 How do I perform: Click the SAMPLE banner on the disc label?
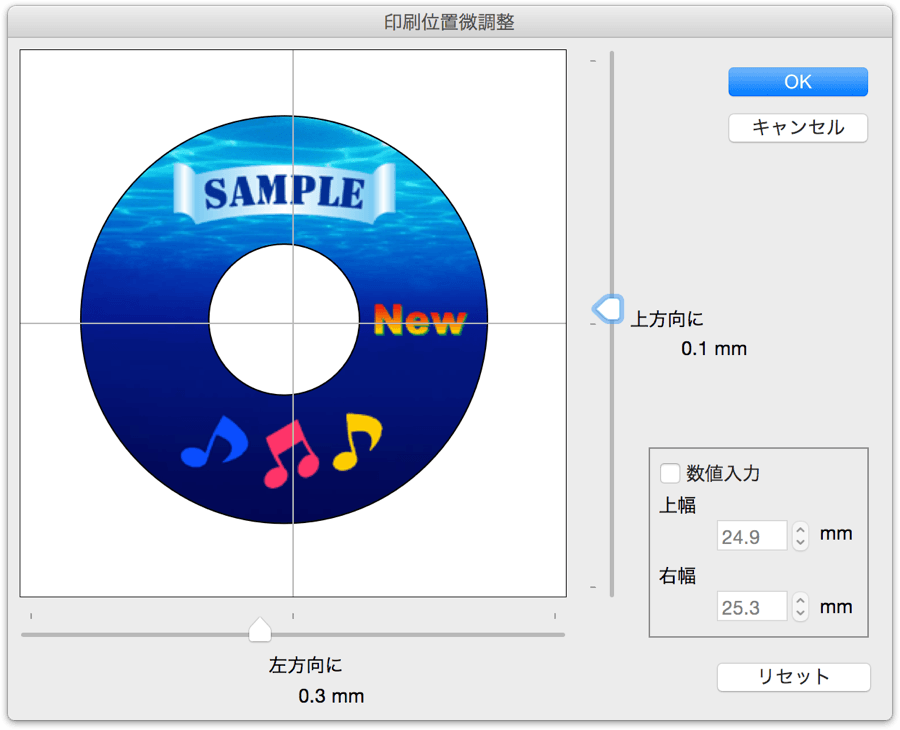(x=284, y=193)
